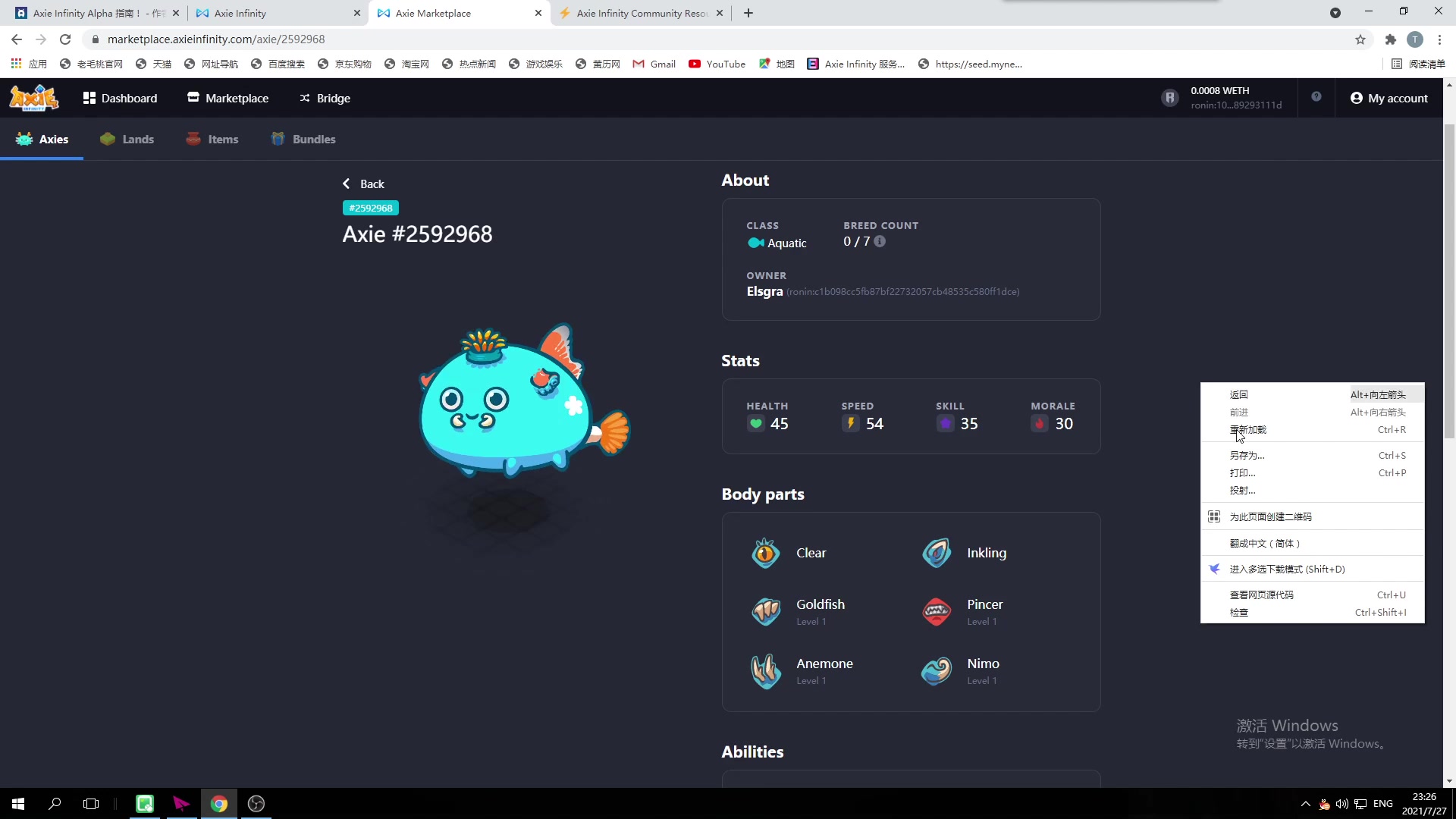Open OBS Studio from the taskbar
The width and height of the screenshot is (1456, 819).
point(256,804)
